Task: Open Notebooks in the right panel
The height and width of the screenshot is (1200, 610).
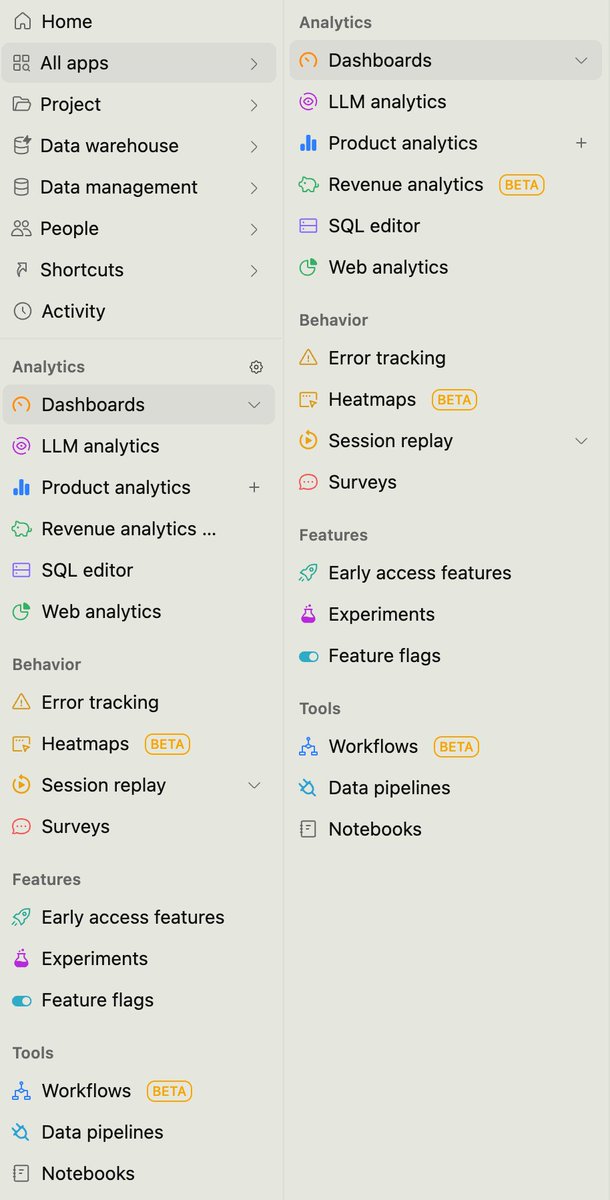Action: click(374, 829)
